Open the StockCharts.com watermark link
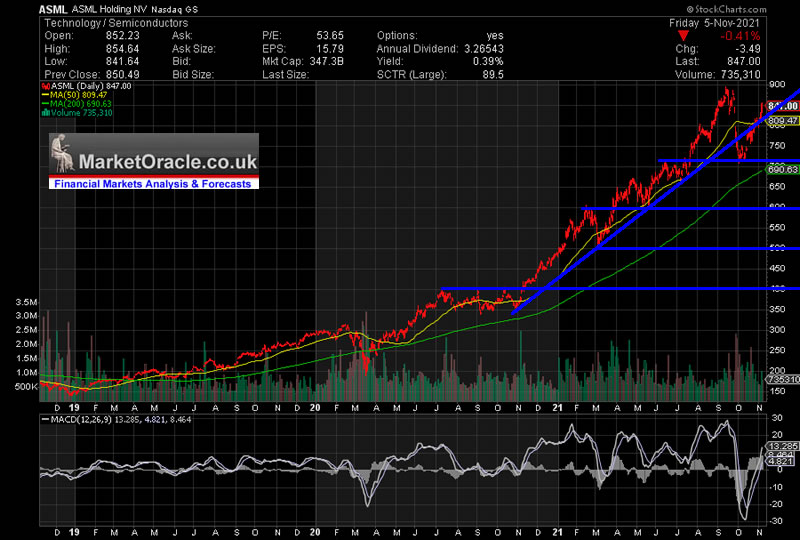 coord(753,6)
